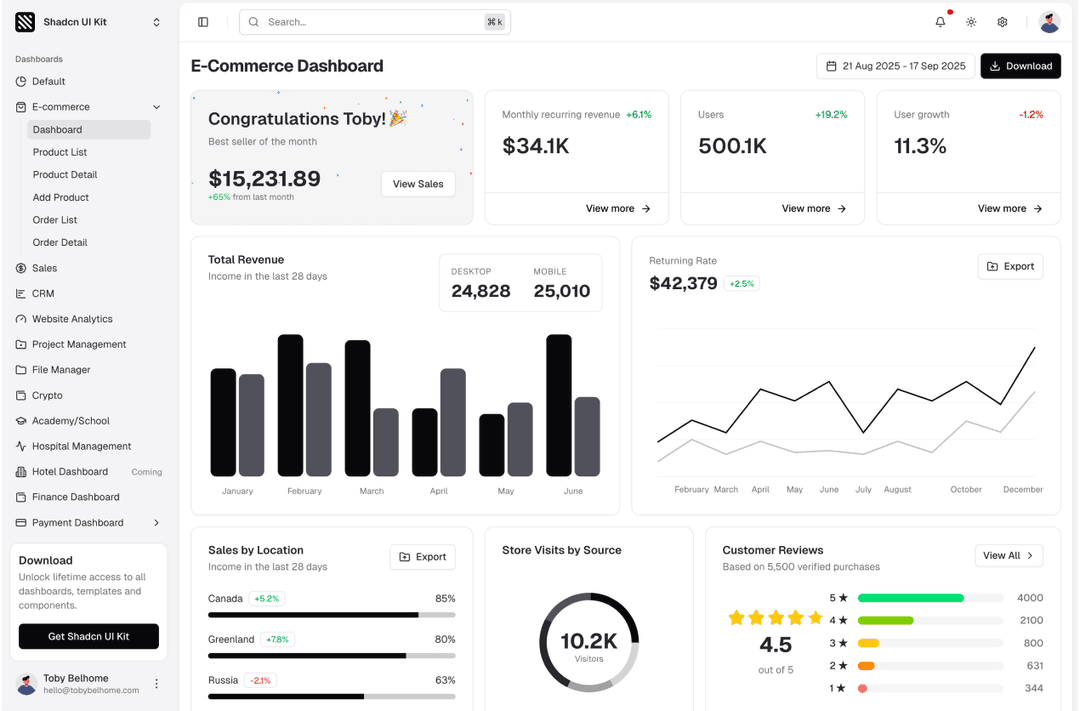Click the Crypto sidebar icon
1080x711 pixels.
(22, 395)
